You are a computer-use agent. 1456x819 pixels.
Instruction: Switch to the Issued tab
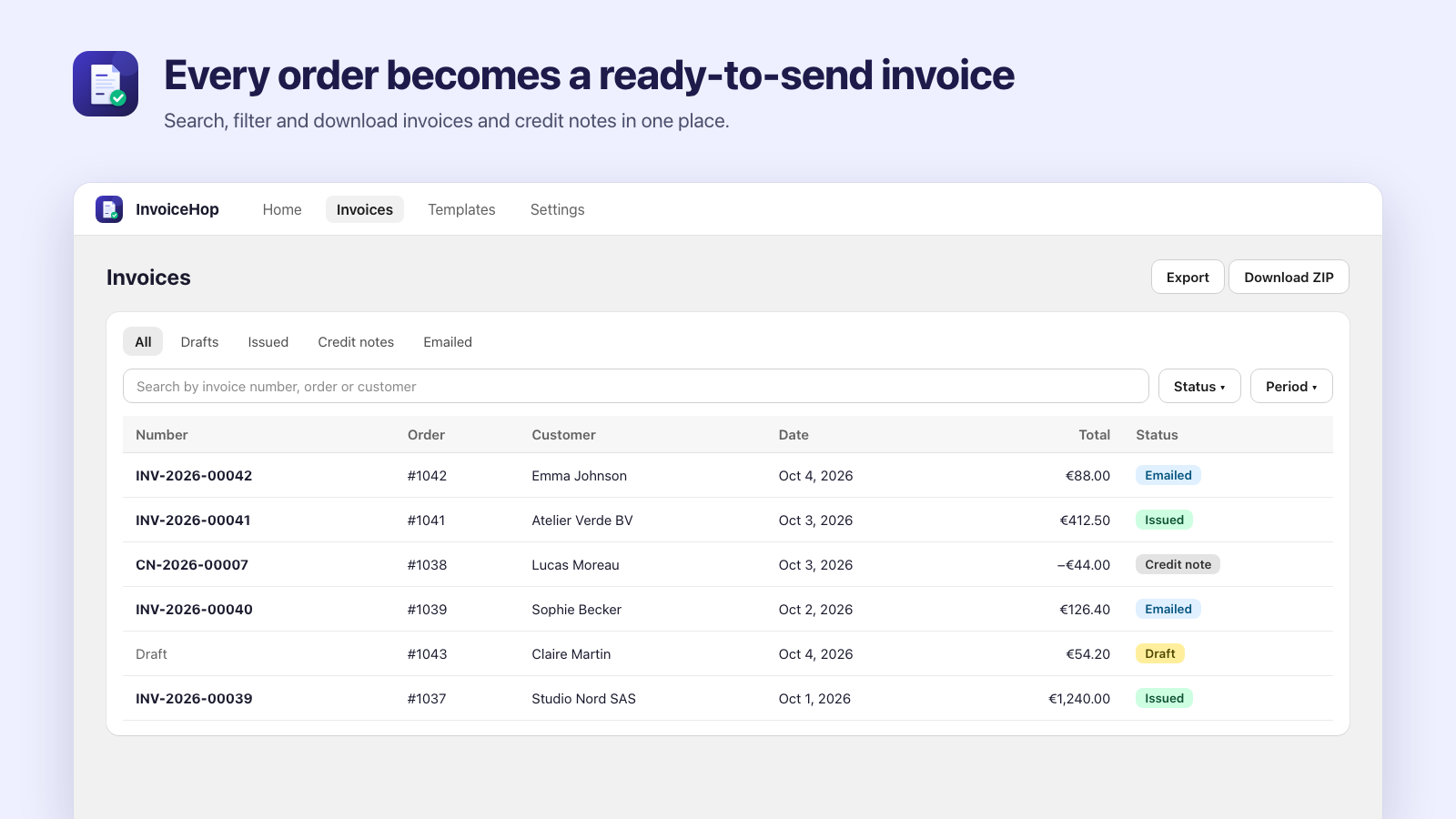tap(268, 342)
